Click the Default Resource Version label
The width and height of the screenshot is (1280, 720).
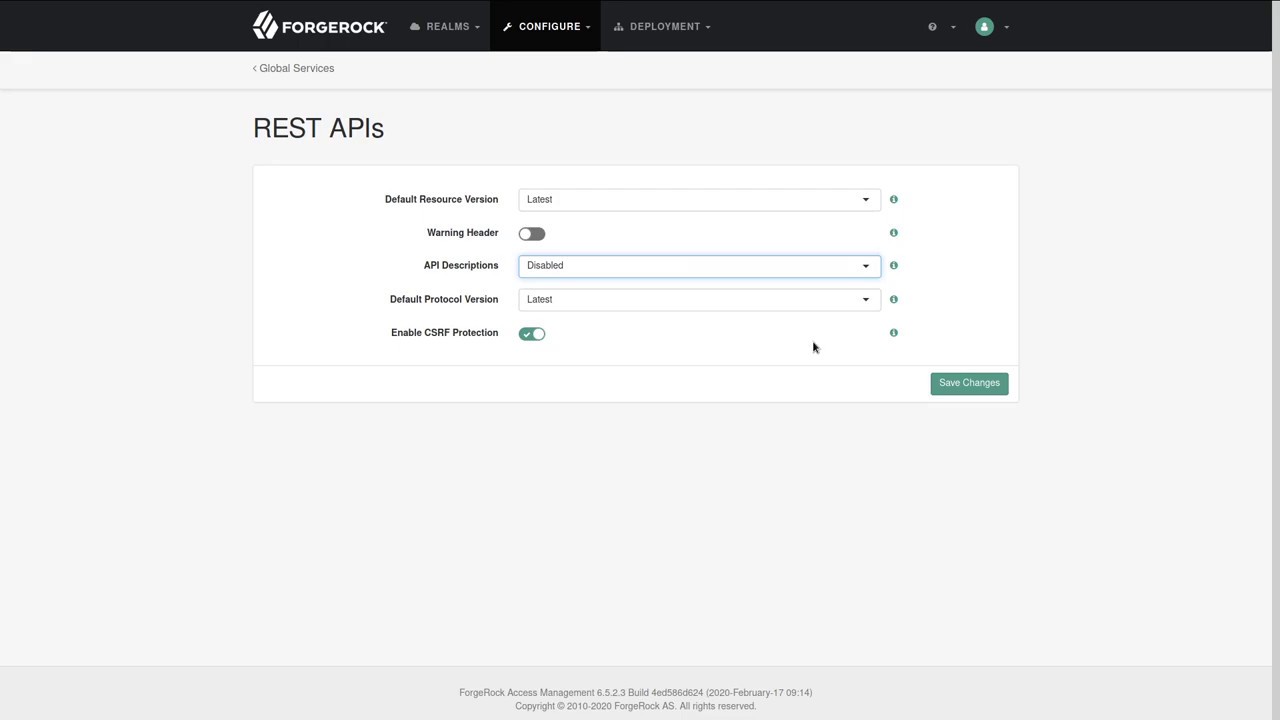click(x=441, y=200)
